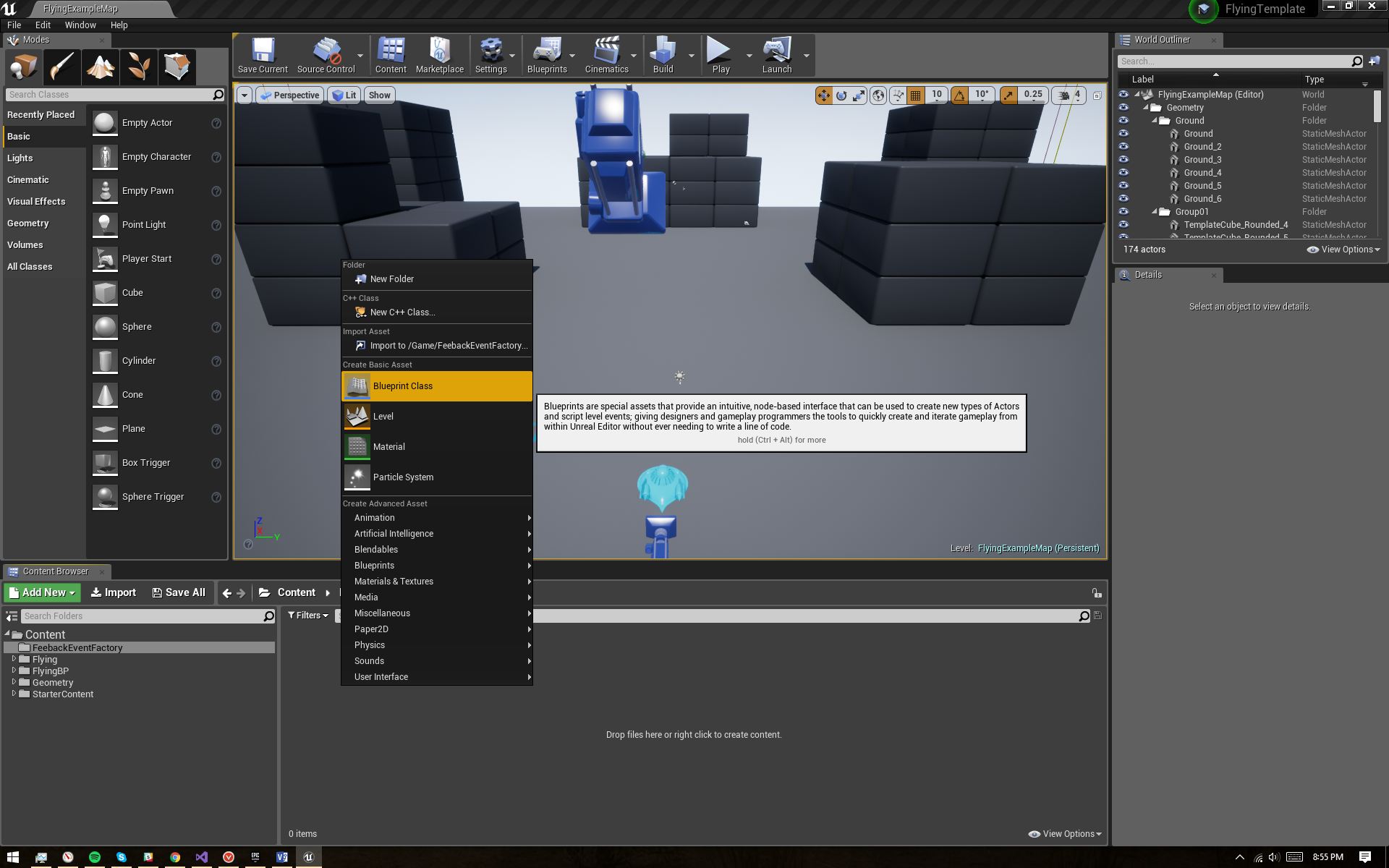
Task: Toggle visibility of TemplateCube_Rounded_4
Action: 1123,225
